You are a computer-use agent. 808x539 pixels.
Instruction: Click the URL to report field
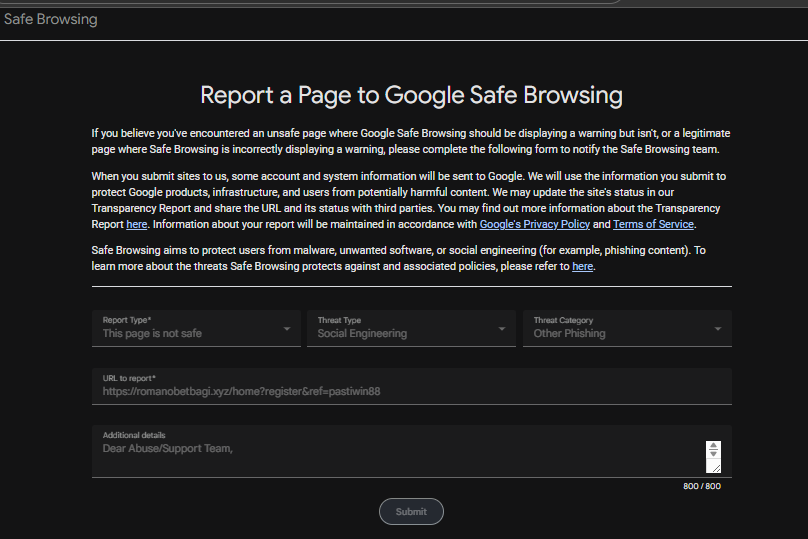[x=412, y=386]
